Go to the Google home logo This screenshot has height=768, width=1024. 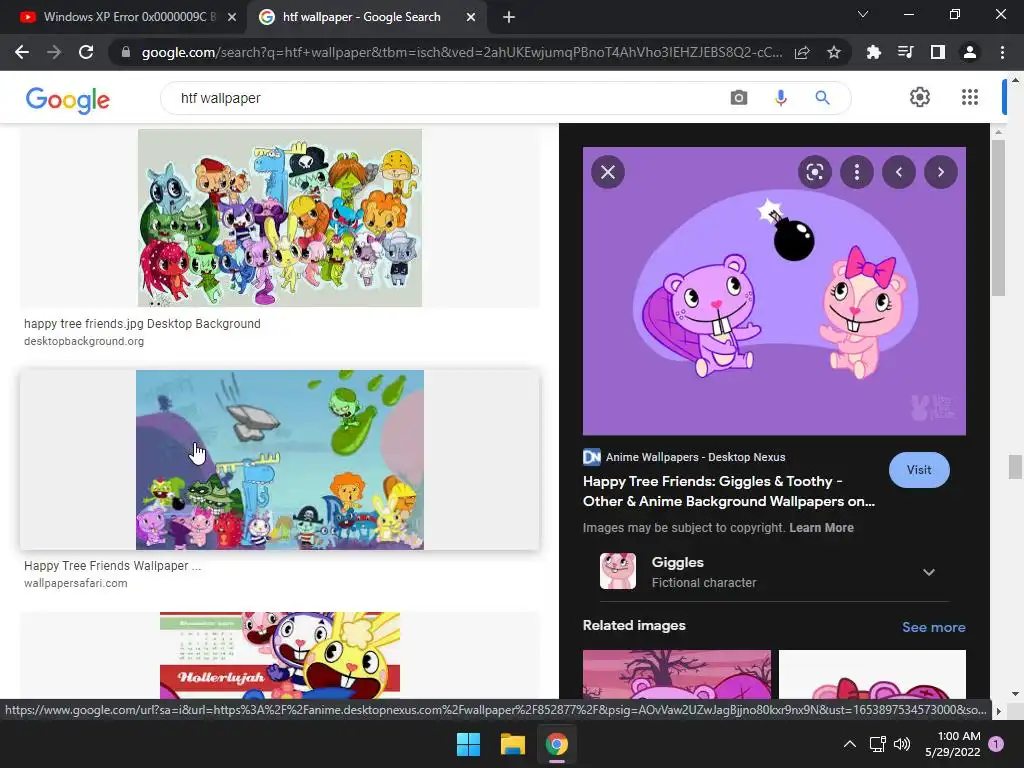pyautogui.click(x=68, y=99)
